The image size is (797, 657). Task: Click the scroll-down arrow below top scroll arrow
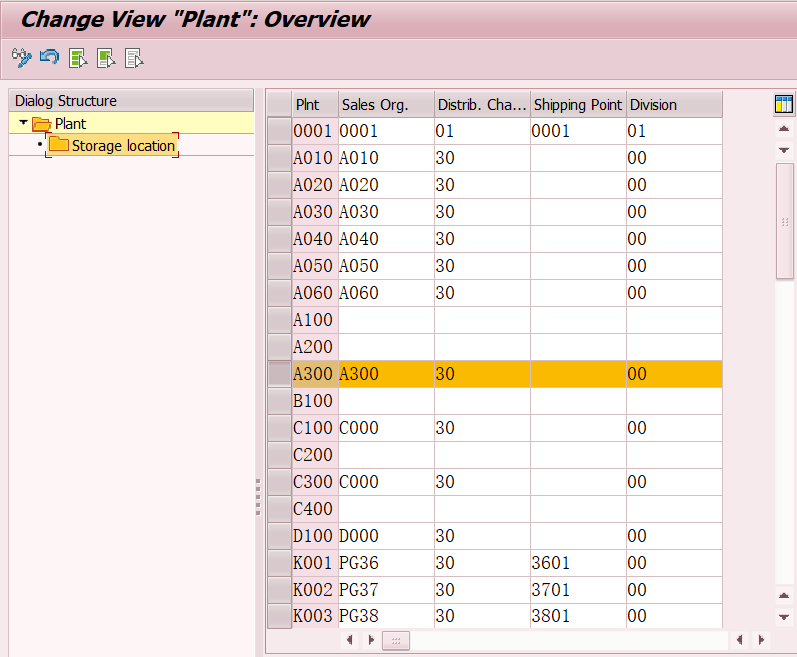[x=784, y=150]
